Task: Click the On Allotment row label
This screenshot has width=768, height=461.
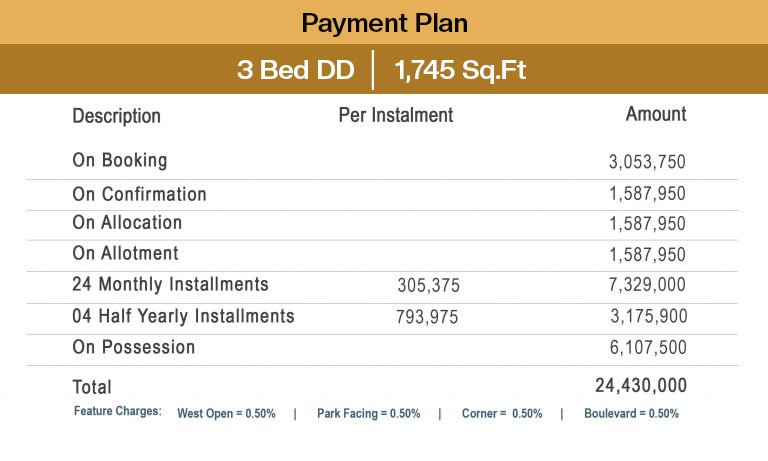Action: (125, 253)
